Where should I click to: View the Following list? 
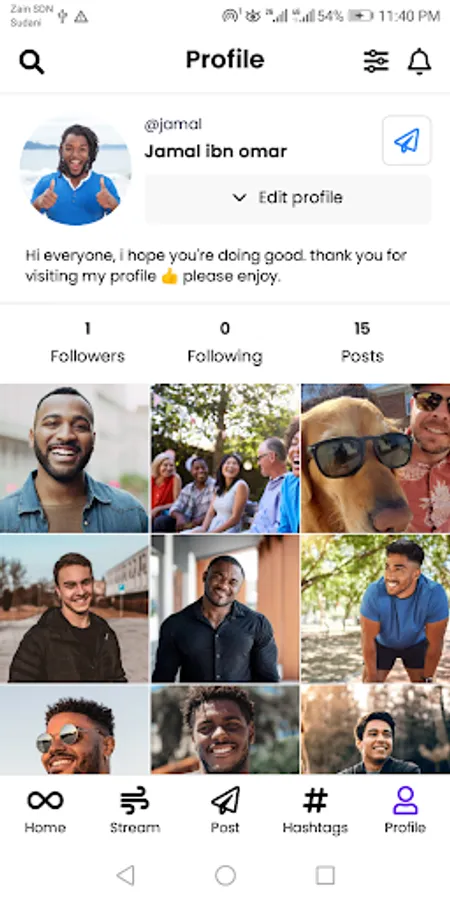[x=225, y=343]
